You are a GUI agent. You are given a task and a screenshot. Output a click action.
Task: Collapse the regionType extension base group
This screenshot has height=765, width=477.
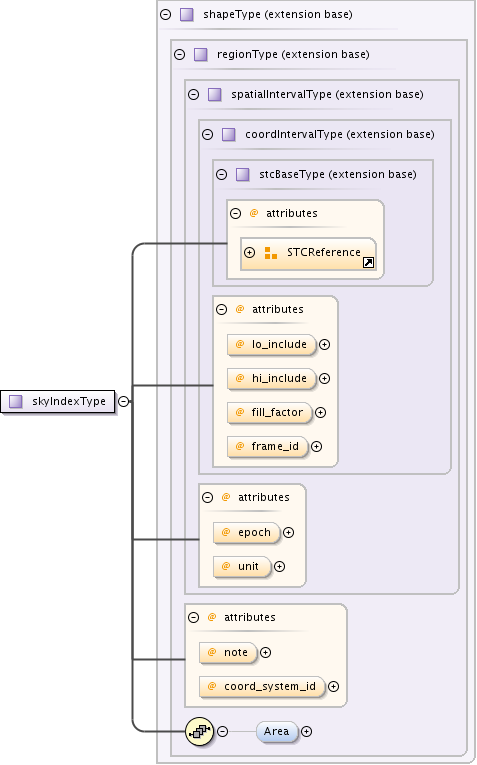(x=179, y=55)
